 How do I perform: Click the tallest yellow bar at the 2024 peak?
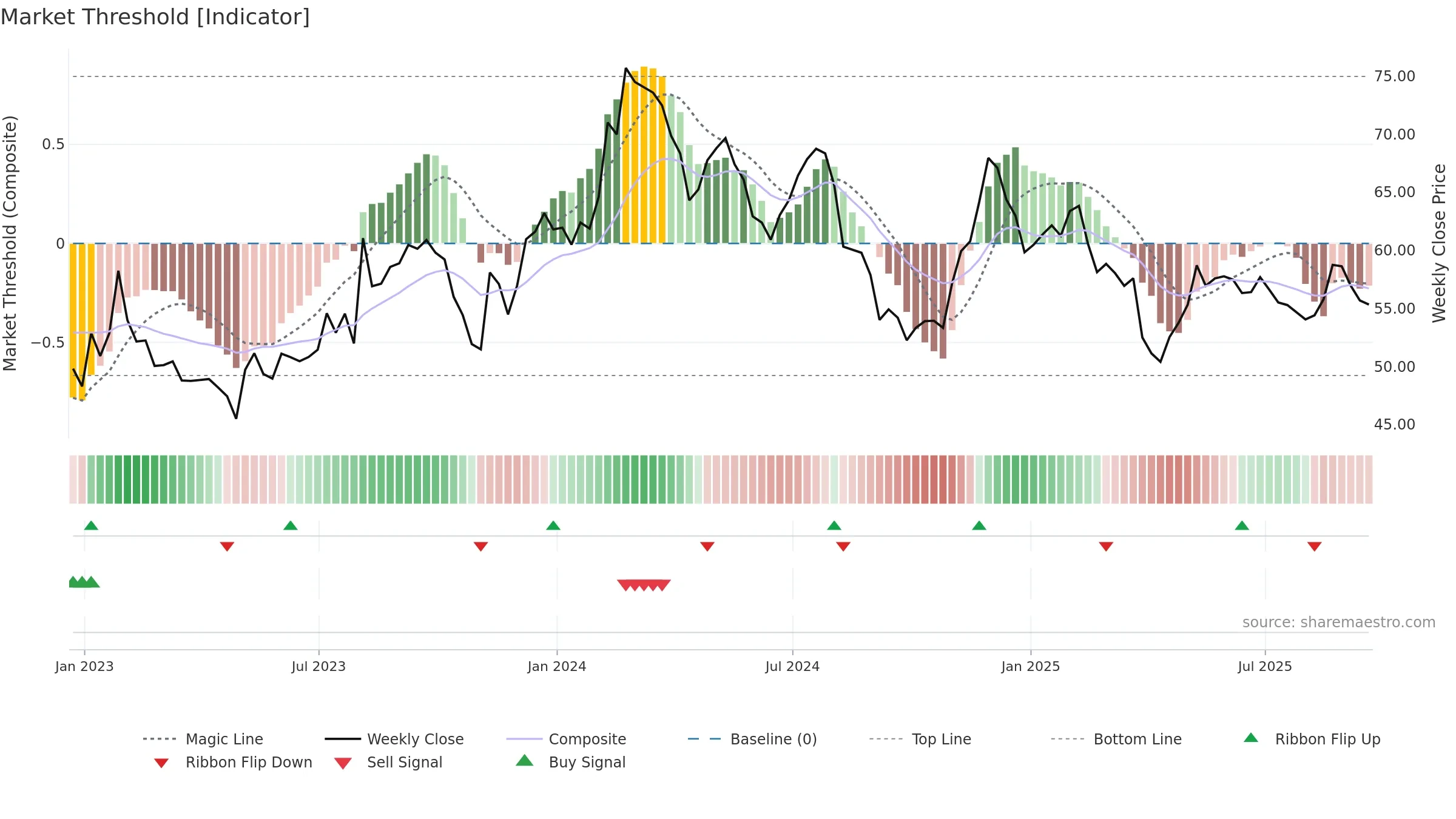pos(644,155)
